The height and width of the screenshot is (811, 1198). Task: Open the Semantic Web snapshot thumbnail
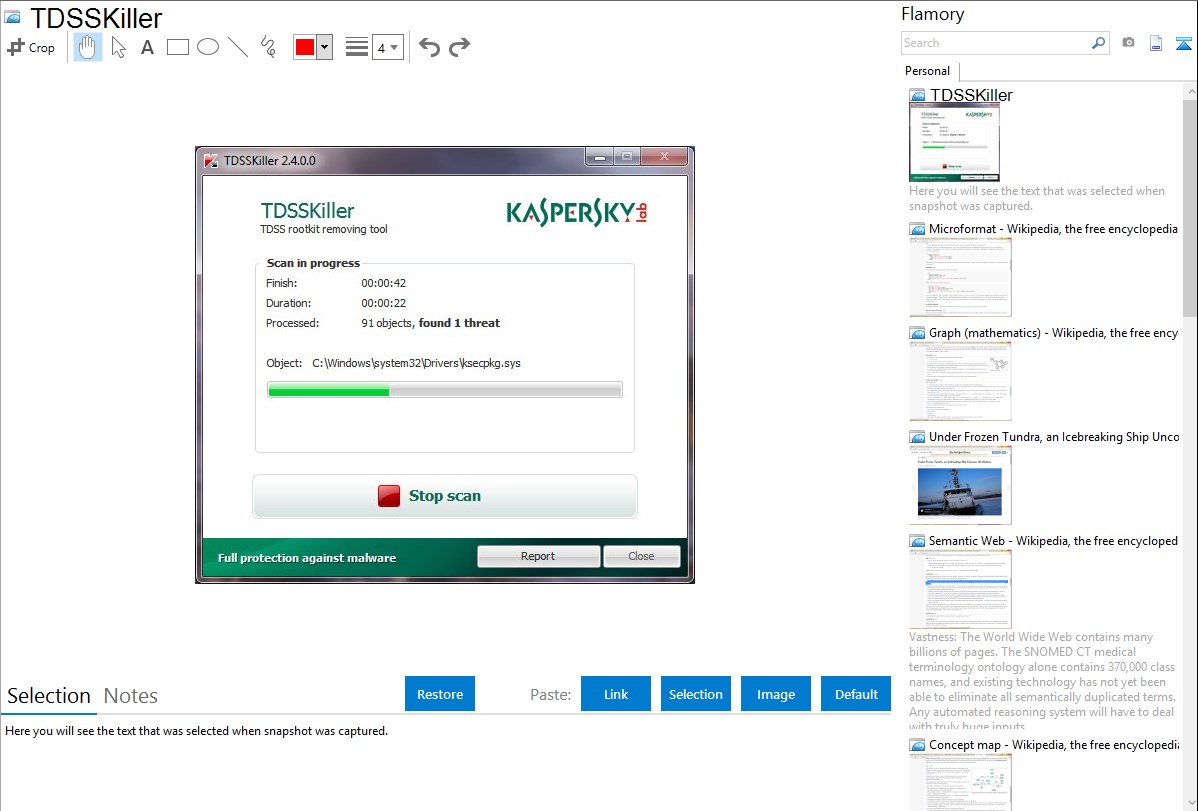[x=960, y=589]
